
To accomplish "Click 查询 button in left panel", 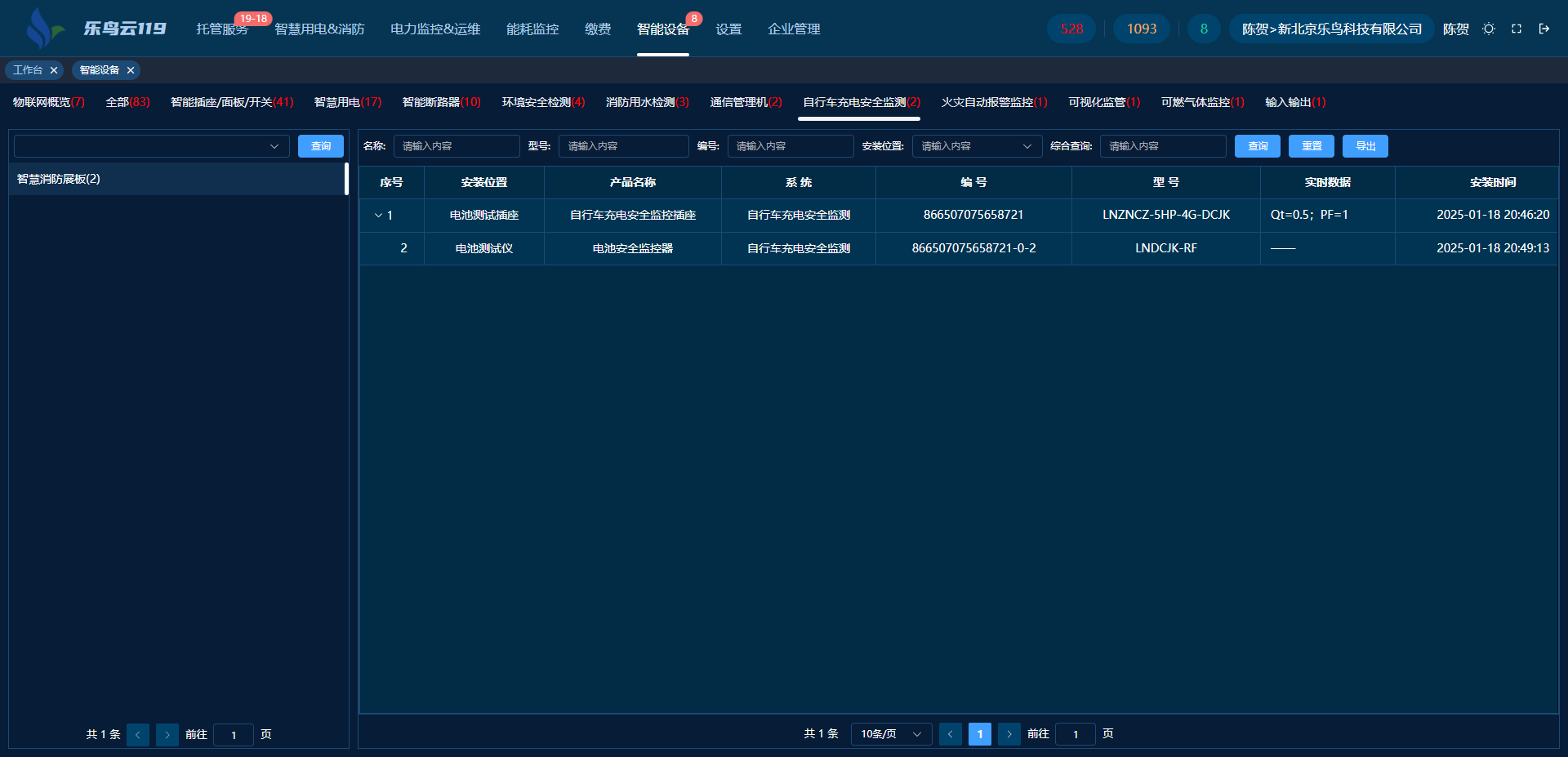I will click(x=321, y=146).
